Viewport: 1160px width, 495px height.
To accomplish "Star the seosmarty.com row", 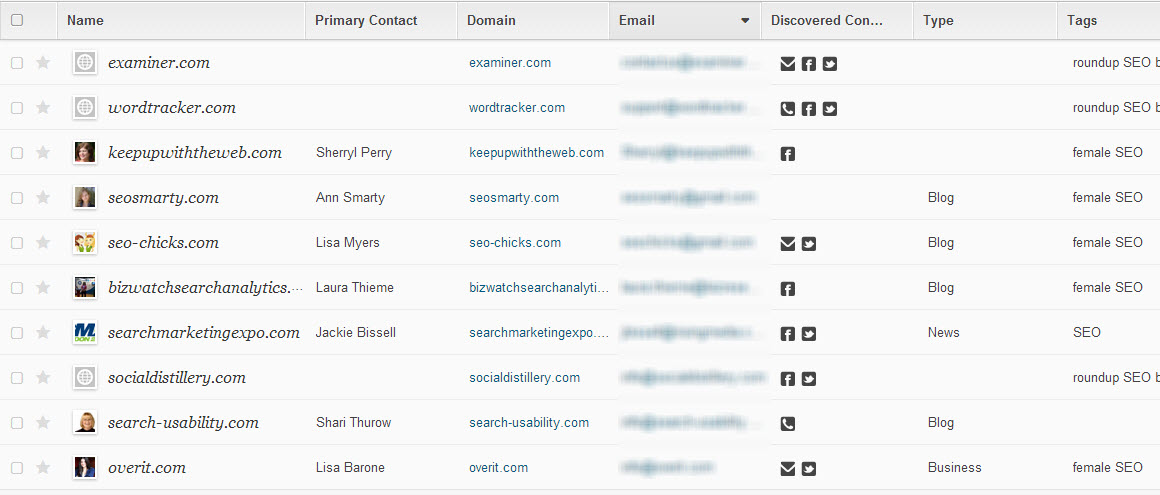I will point(43,198).
